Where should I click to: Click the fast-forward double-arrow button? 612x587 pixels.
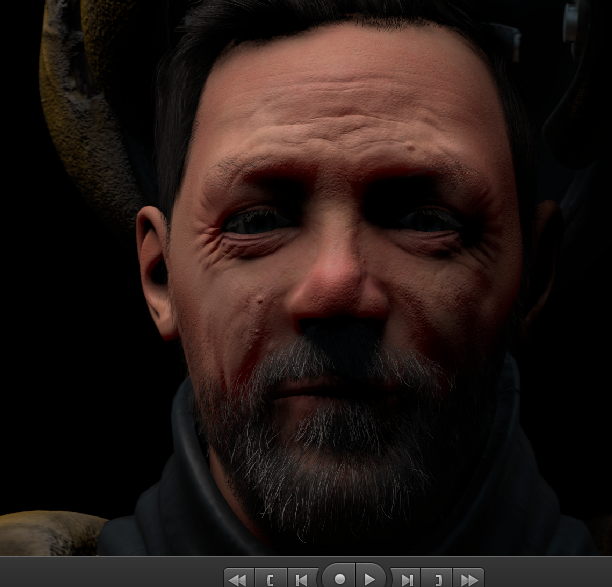tap(469, 578)
